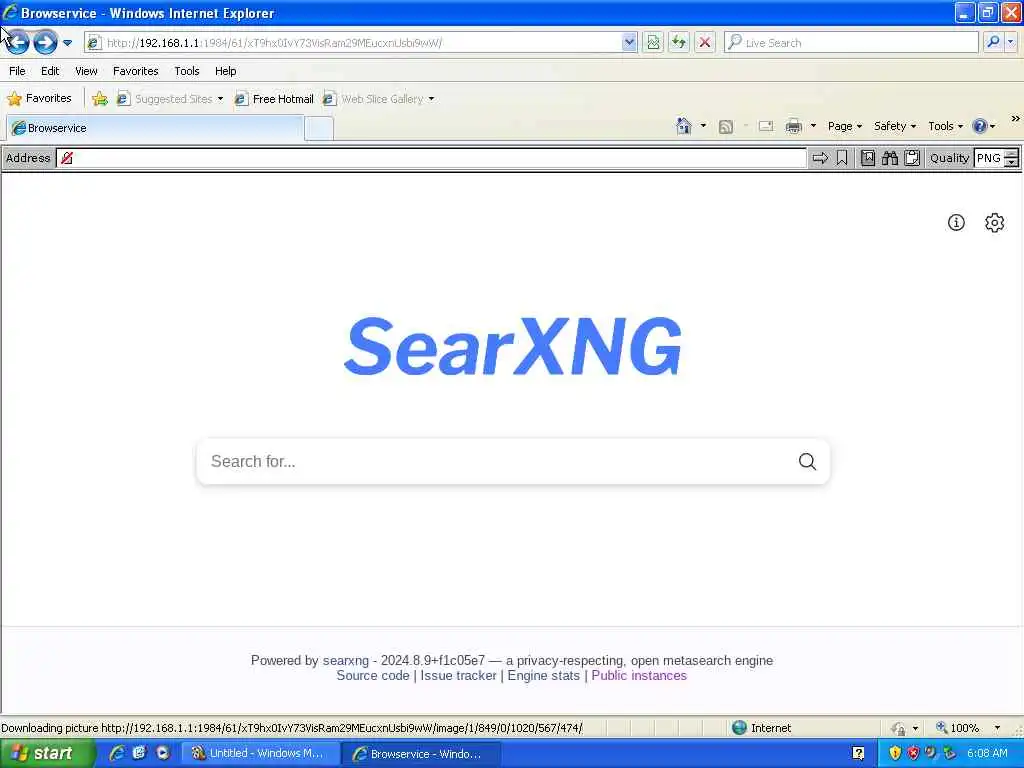The height and width of the screenshot is (768, 1024).
Task: Click the Browservice clipboard icon
Action: 912,158
